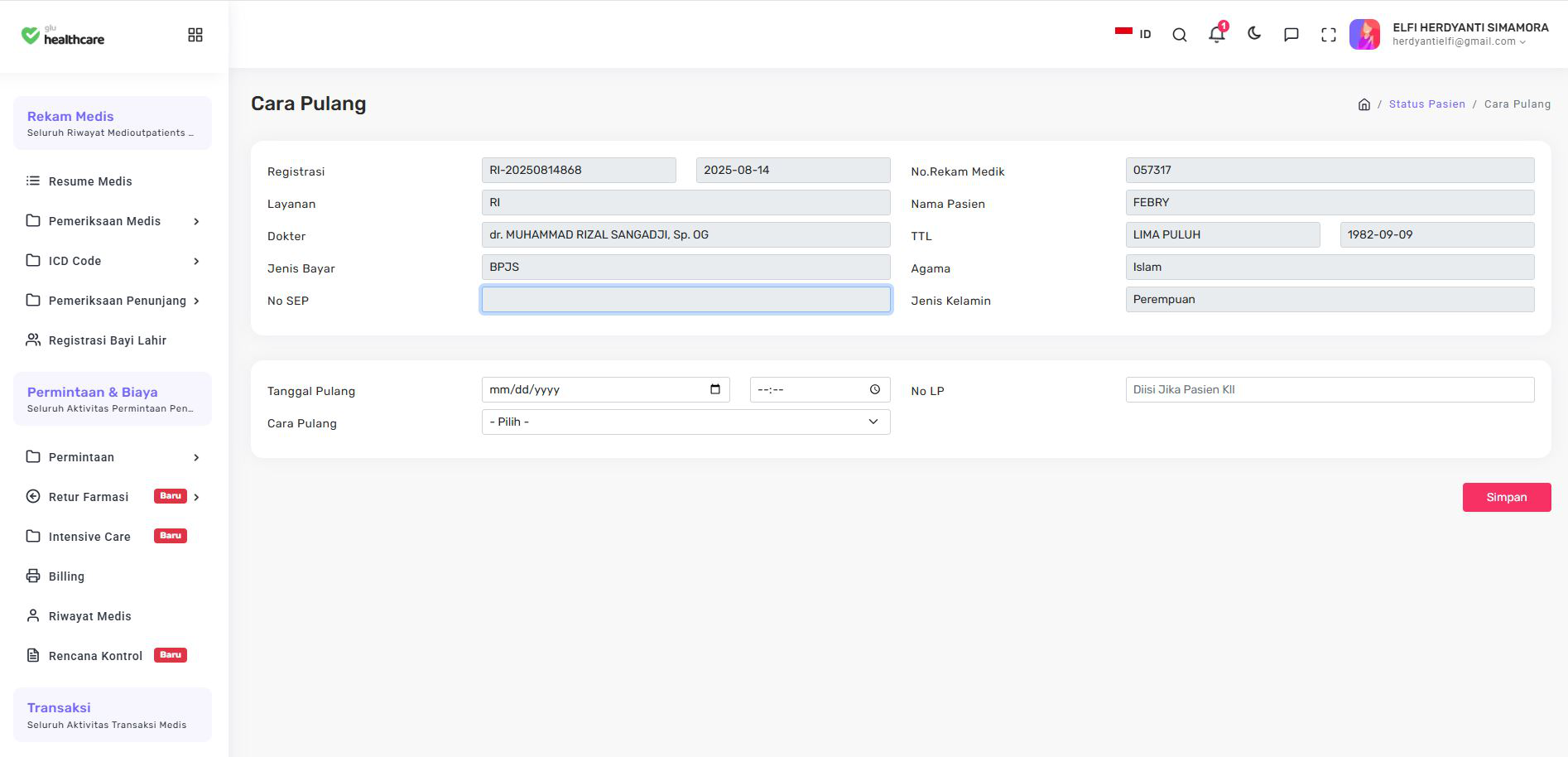Click the Tanggal Pulang date field

click(605, 389)
